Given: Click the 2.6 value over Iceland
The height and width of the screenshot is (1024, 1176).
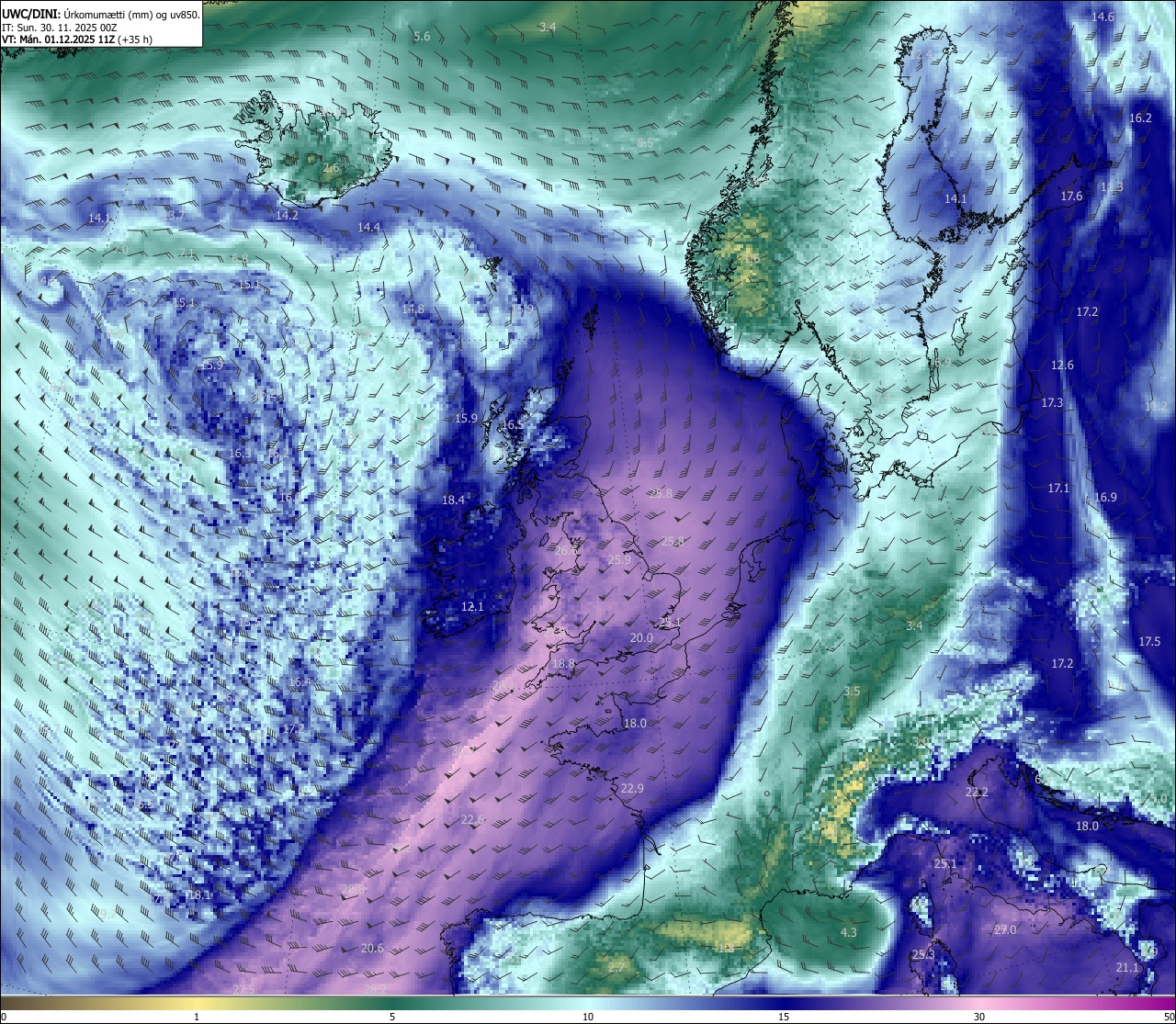Looking at the screenshot, I should click(331, 169).
